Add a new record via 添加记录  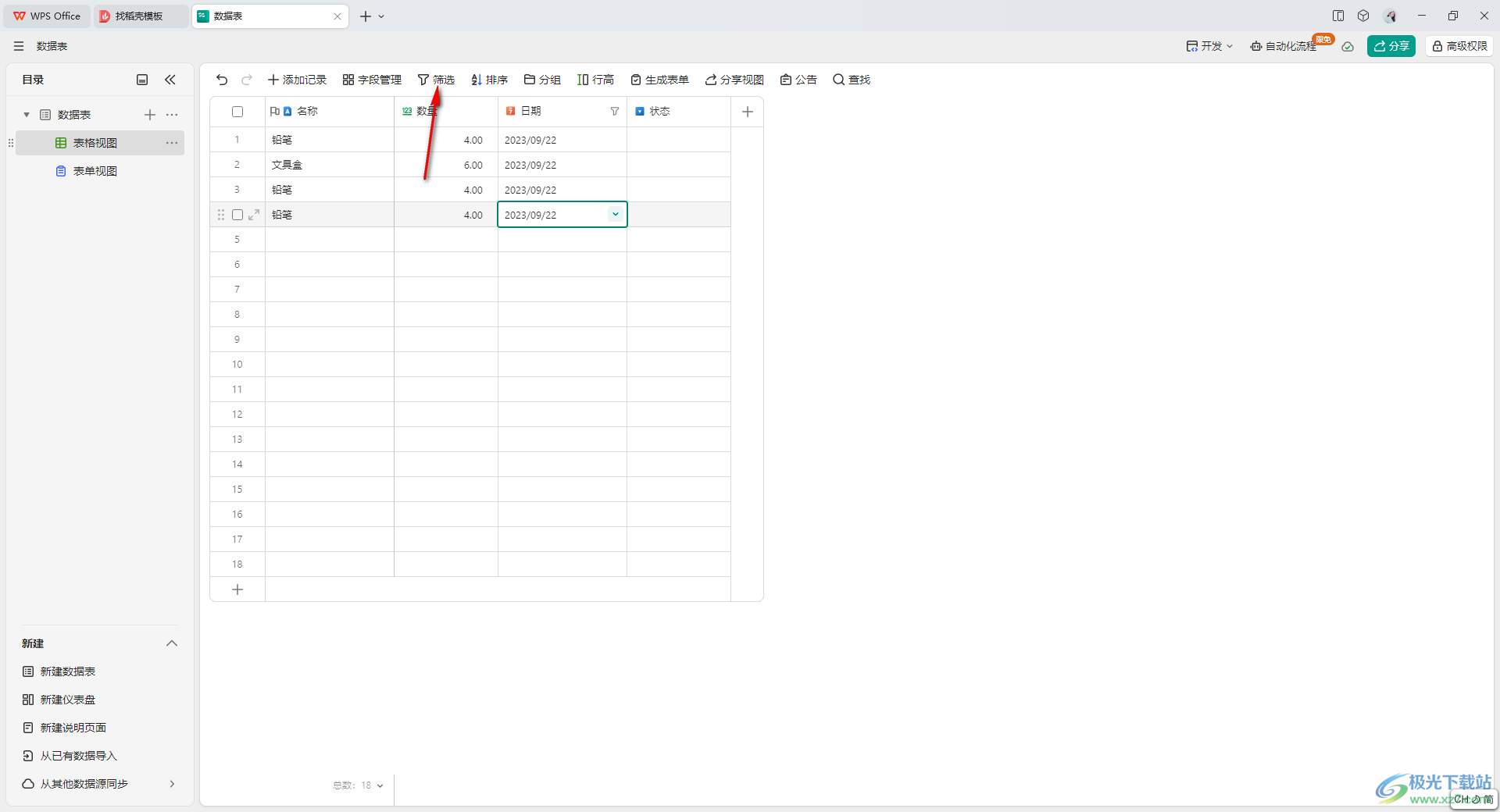point(297,80)
